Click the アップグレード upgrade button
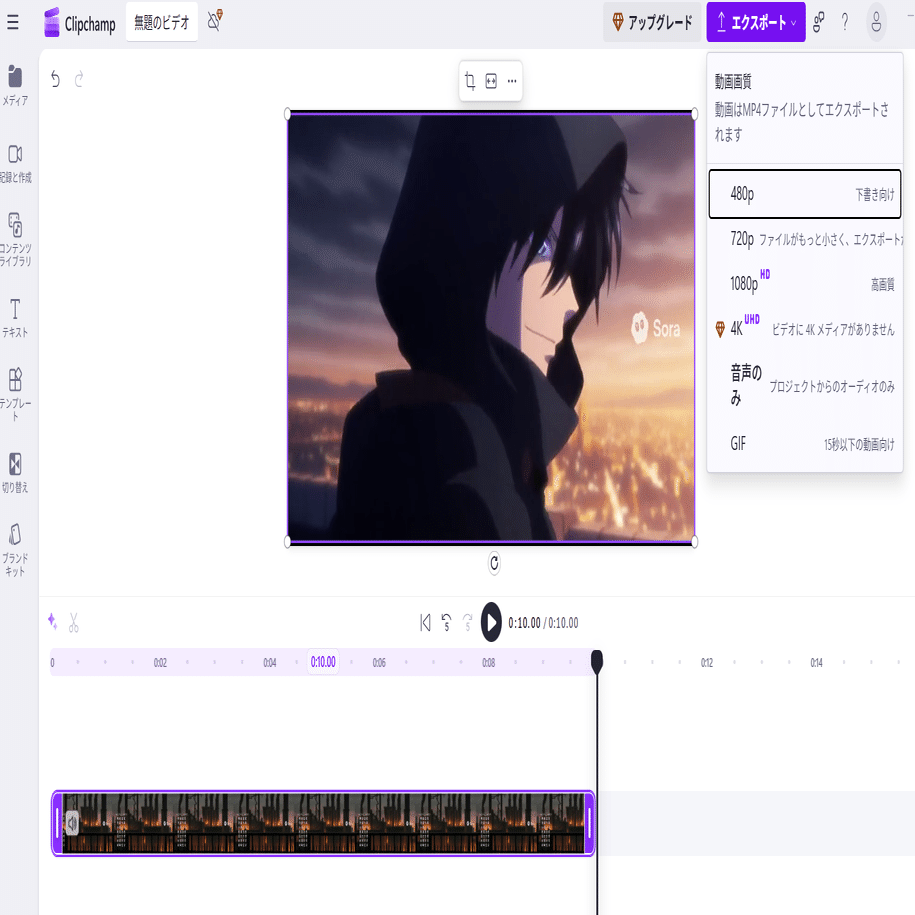The image size is (915, 915). click(x=652, y=22)
